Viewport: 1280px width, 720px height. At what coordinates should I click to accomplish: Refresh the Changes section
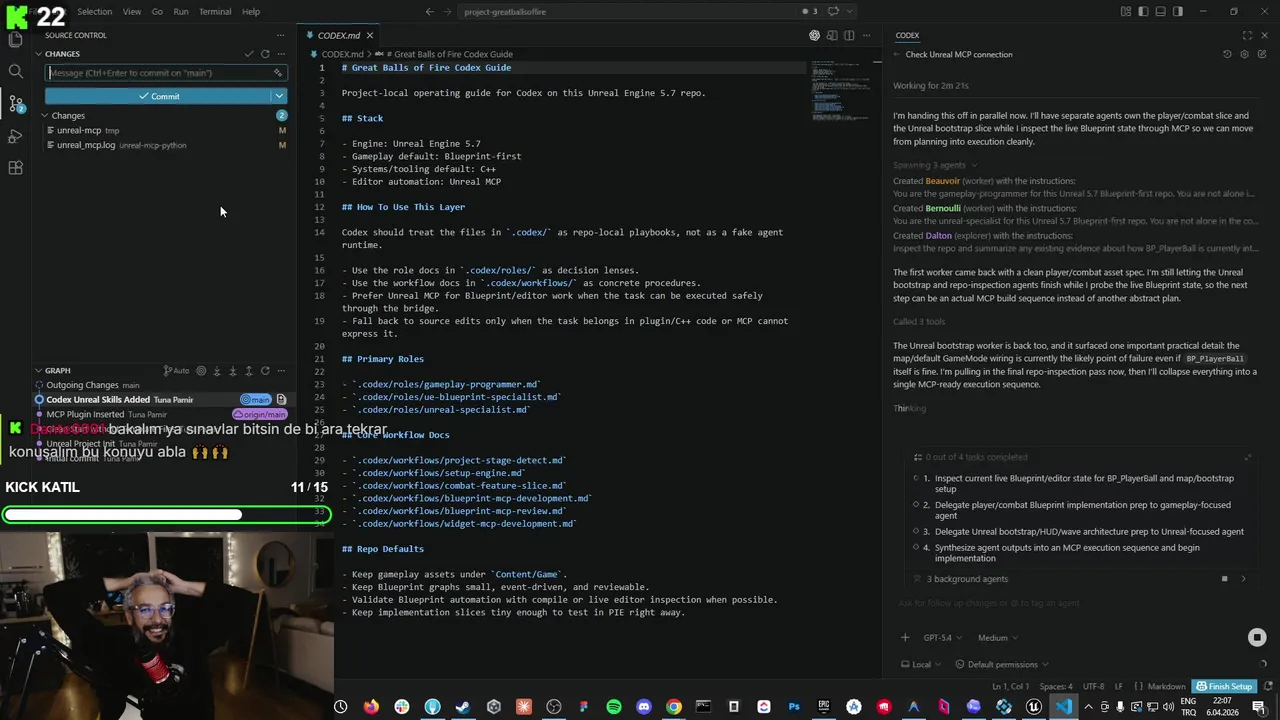[x=265, y=54]
